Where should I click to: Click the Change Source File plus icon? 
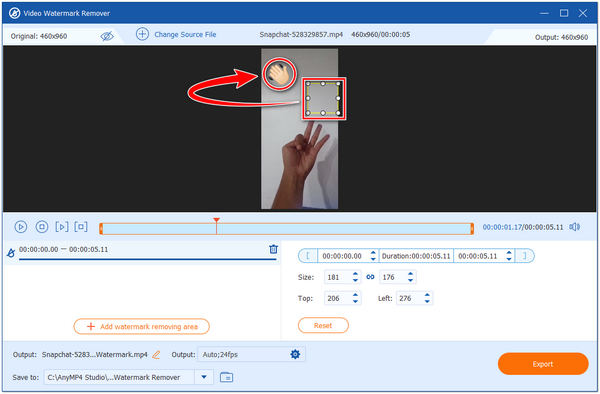click(x=142, y=34)
